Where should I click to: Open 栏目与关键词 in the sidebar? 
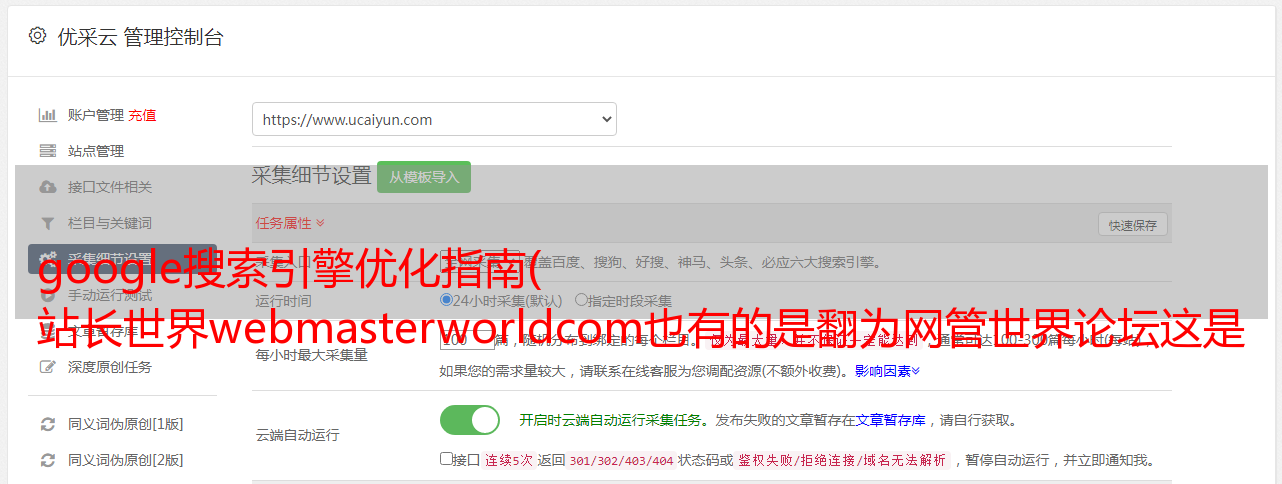[x=110, y=223]
